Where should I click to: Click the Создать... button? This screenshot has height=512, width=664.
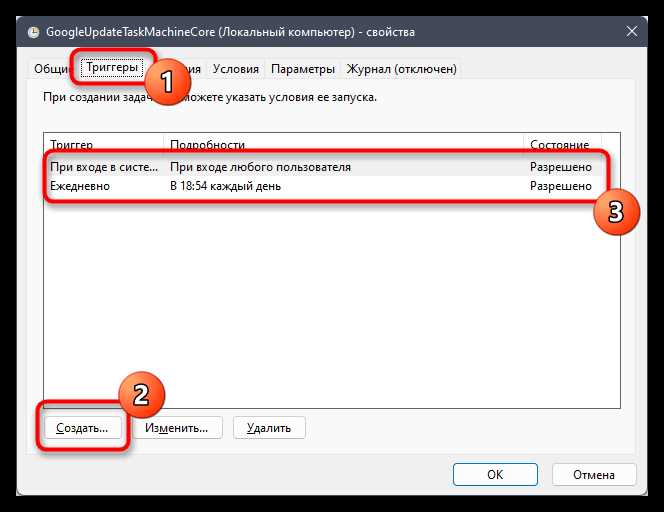pos(83,428)
